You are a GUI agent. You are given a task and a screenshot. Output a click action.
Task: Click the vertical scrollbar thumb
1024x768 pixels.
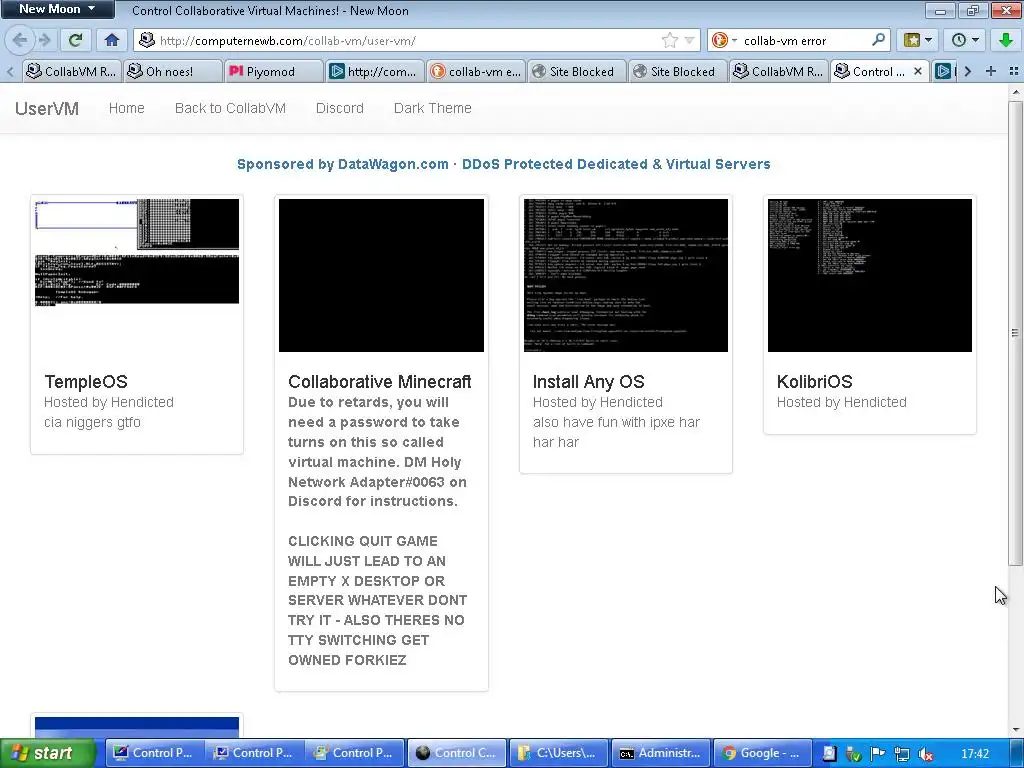coord(1015,332)
